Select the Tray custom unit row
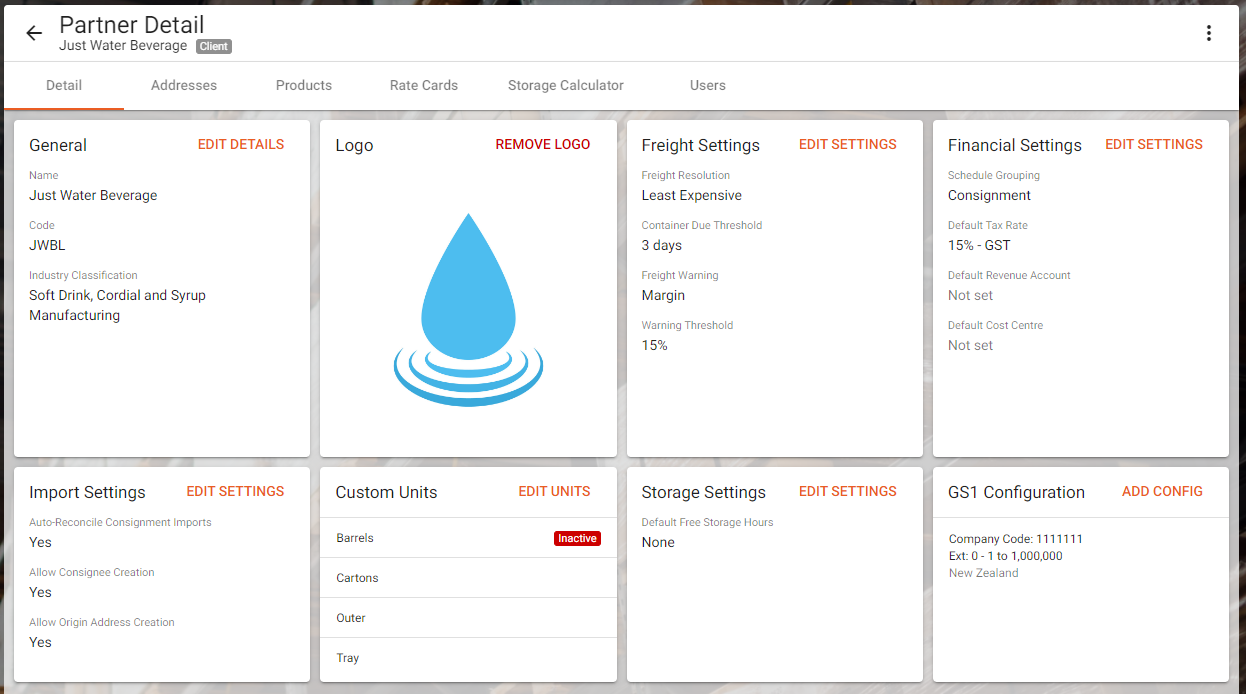 [468, 658]
